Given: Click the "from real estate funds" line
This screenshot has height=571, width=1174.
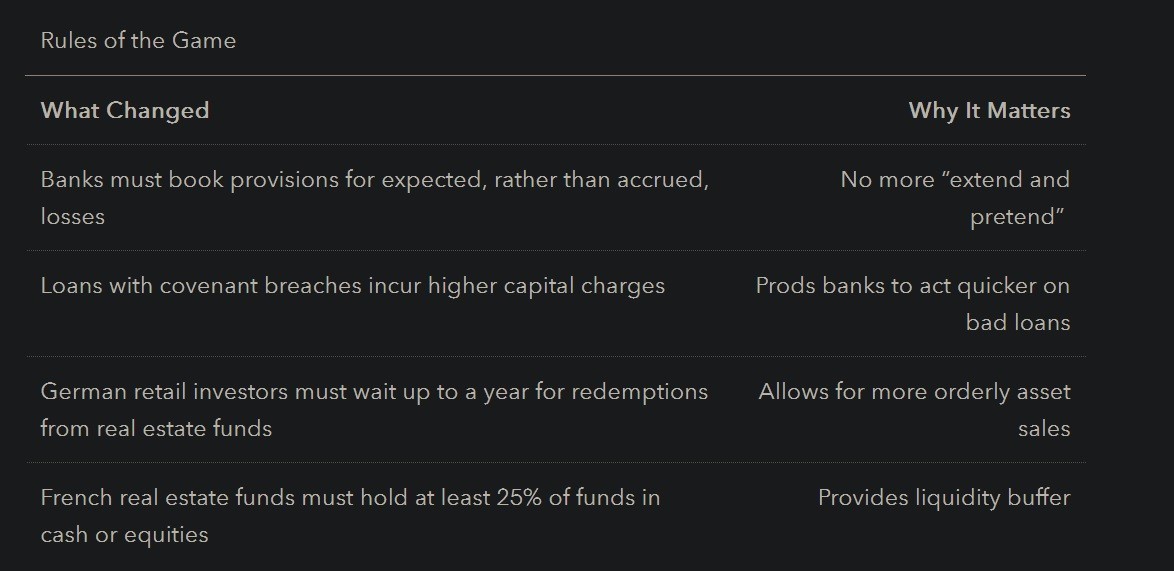Looking at the screenshot, I should 156,429.
